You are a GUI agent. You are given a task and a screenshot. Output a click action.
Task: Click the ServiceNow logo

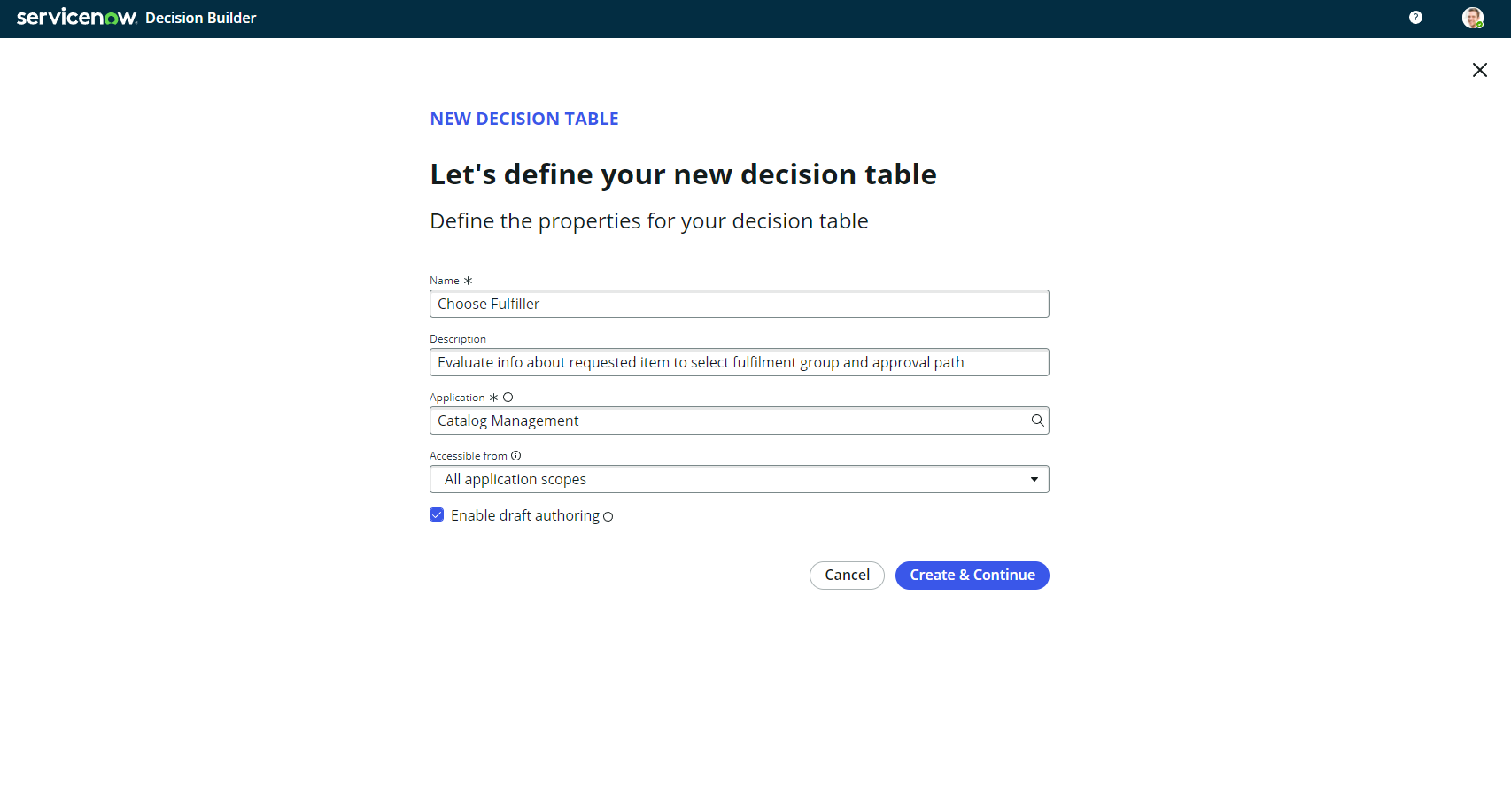point(76,18)
